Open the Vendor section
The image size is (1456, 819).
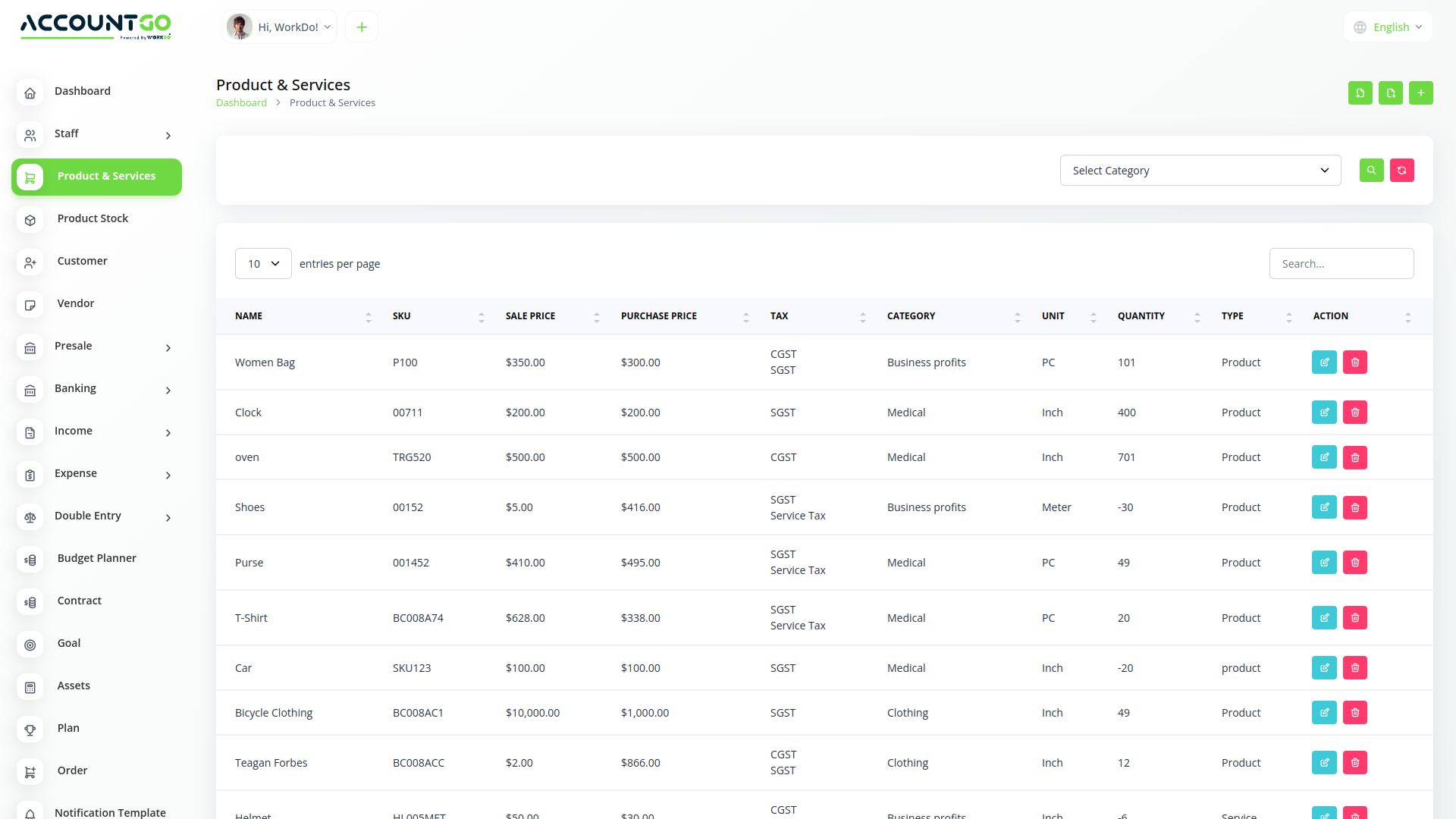[75, 303]
